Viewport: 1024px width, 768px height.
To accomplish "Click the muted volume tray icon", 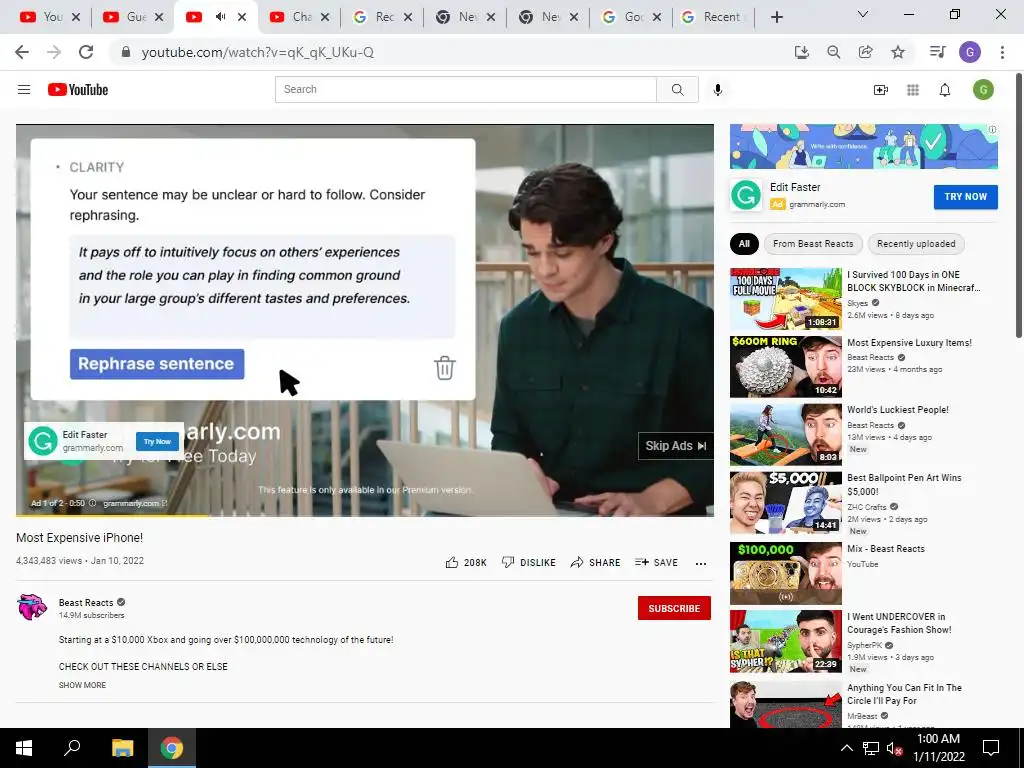I will pos(894,748).
